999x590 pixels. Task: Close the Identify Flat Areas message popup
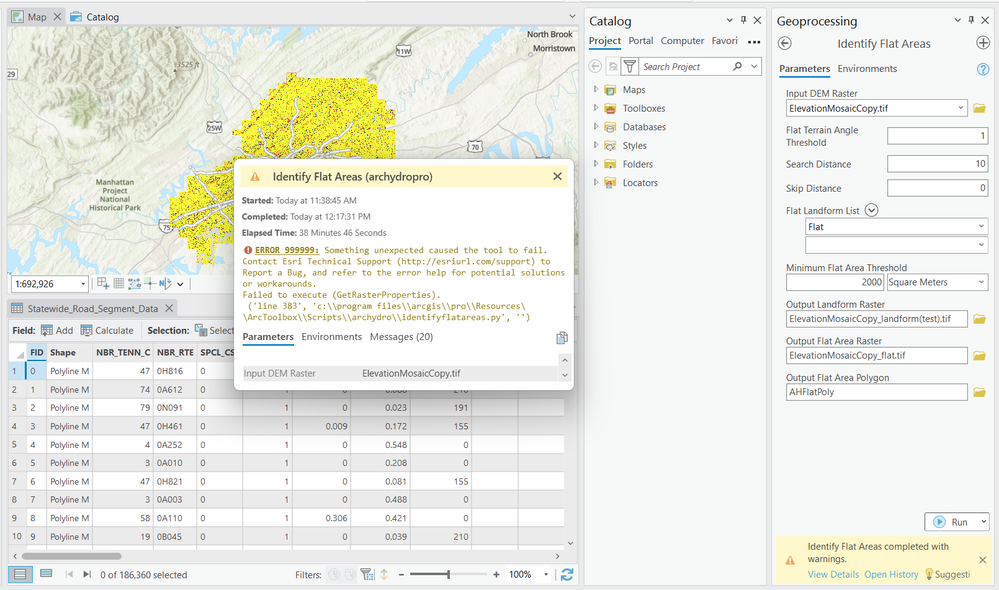(557, 176)
